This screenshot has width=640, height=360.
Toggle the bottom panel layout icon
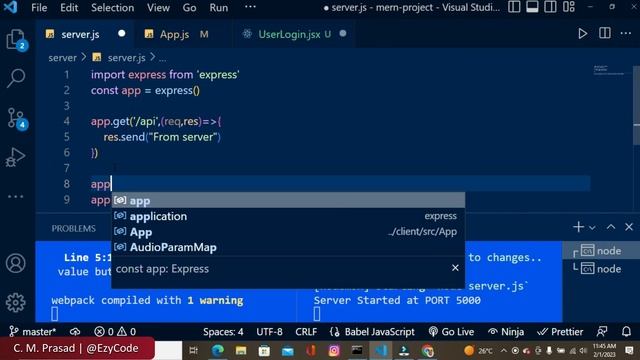point(532,7)
